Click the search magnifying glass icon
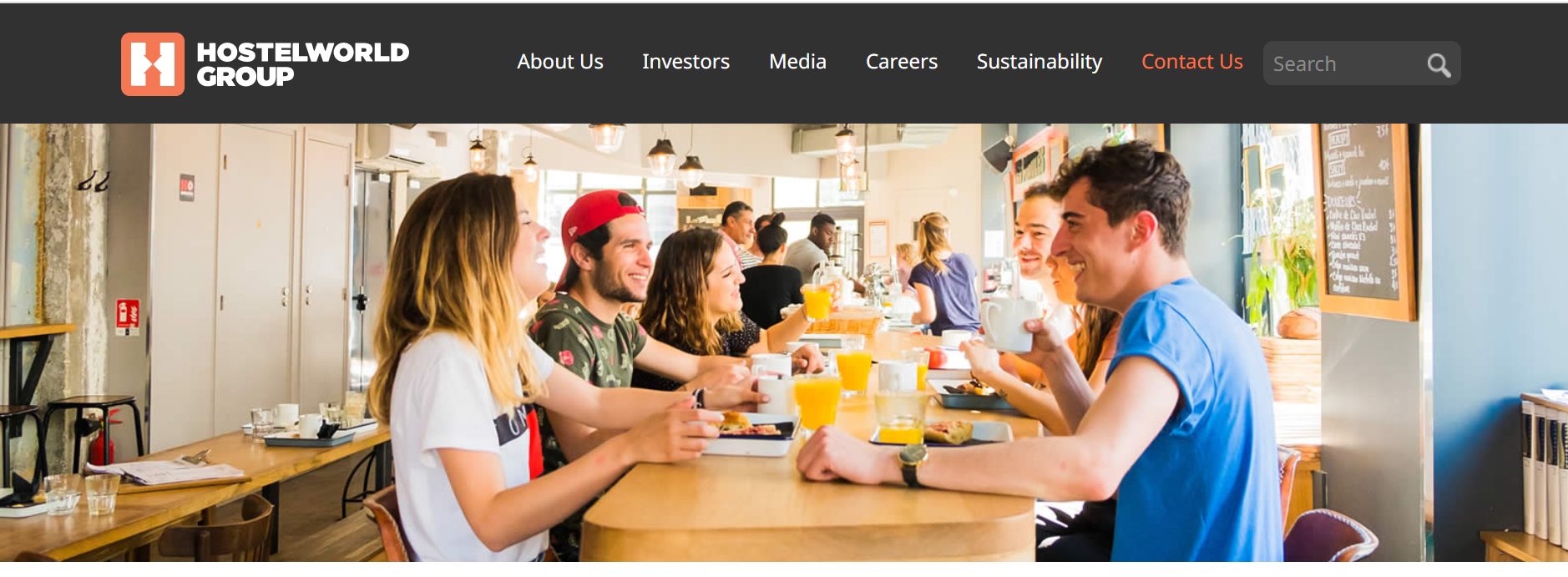 pos(1439,64)
